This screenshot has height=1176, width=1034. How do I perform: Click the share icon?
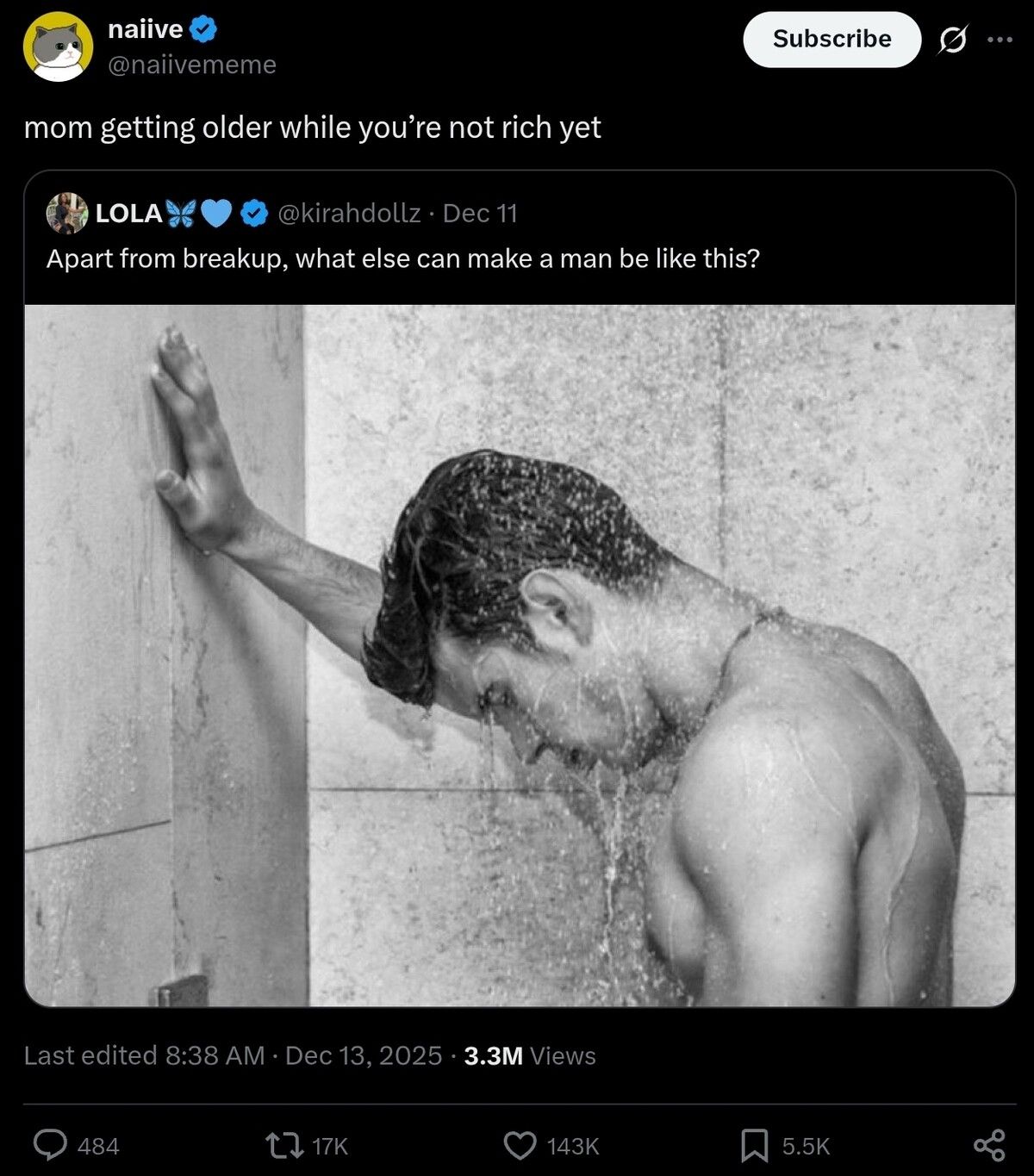989,1145
